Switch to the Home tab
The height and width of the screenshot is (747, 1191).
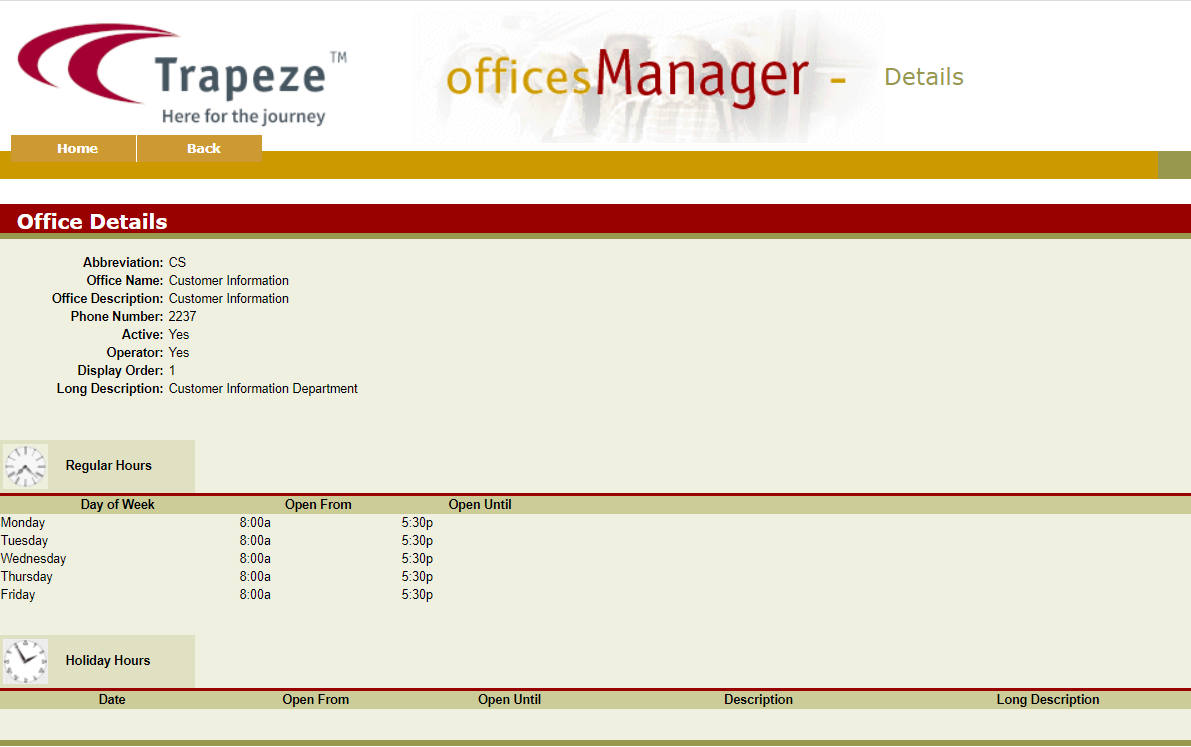click(x=76, y=148)
